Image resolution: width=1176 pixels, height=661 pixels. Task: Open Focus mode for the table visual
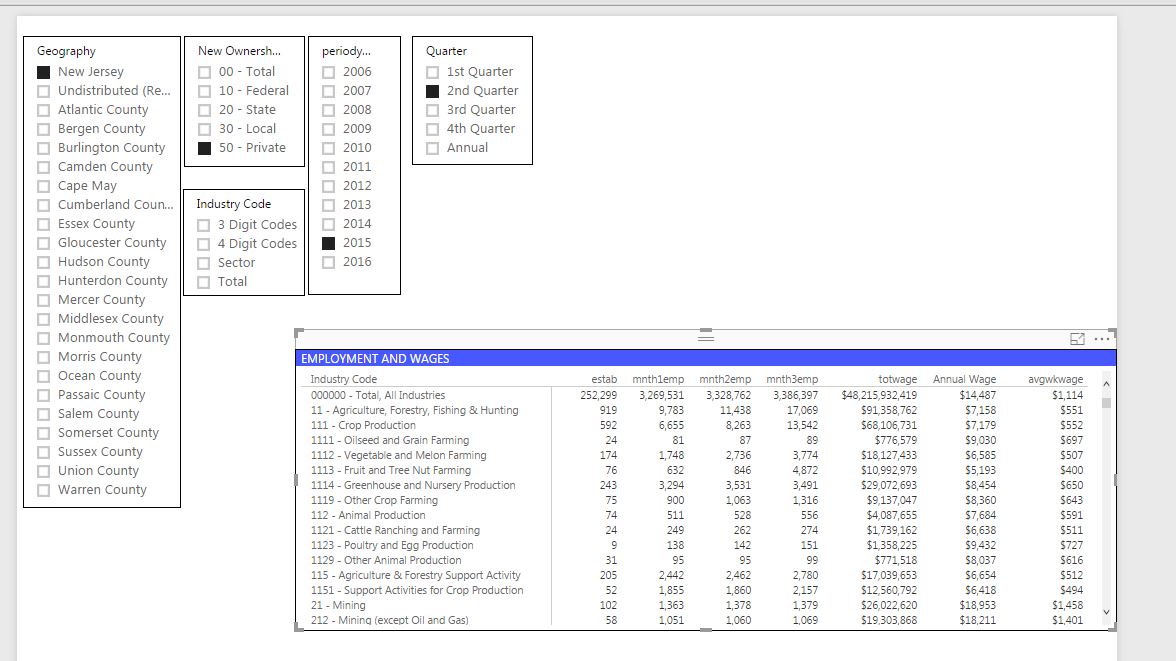click(x=1077, y=338)
